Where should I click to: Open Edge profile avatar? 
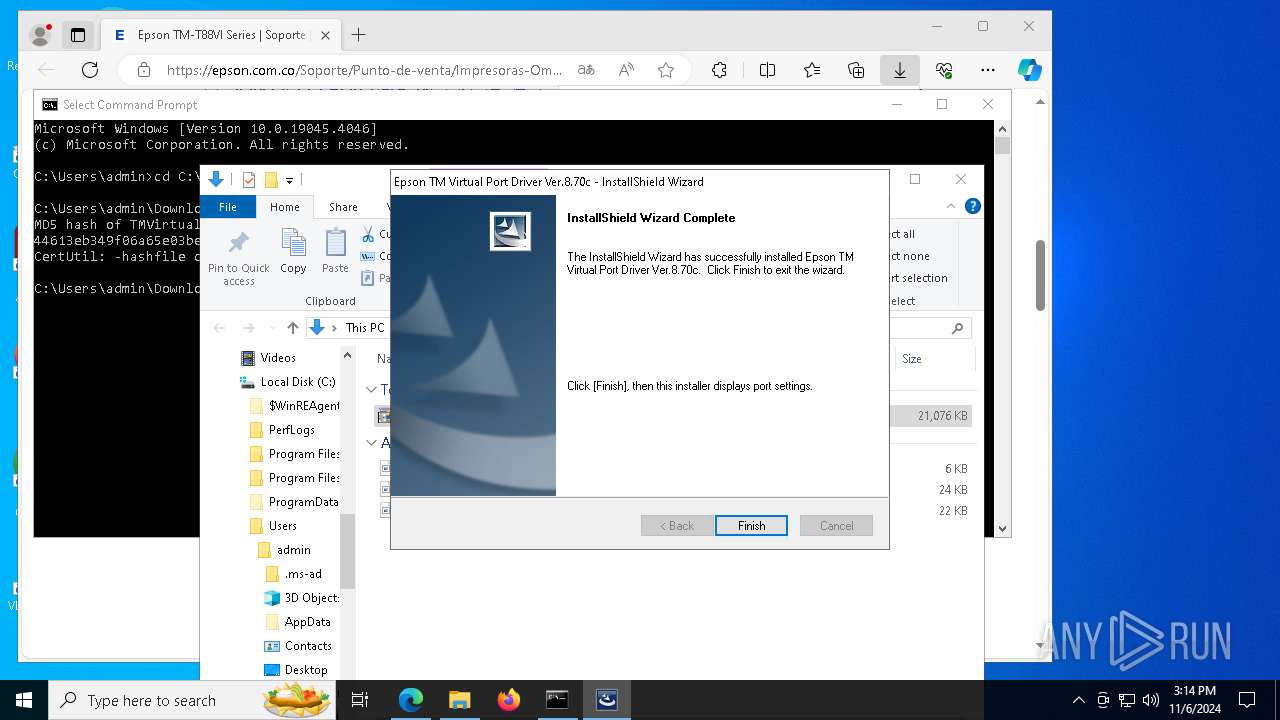pyautogui.click(x=41, y=35)
